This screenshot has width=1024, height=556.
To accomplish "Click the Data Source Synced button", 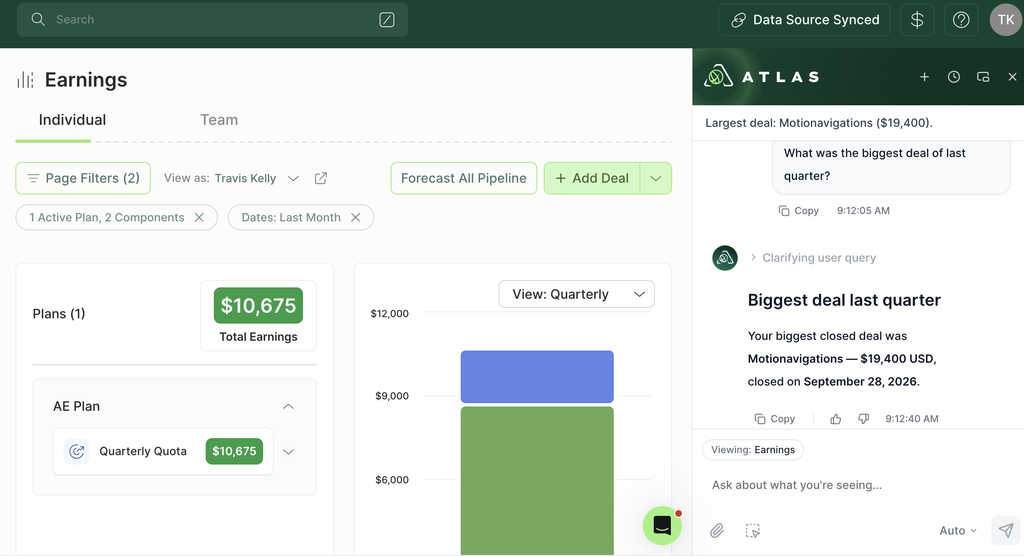I will [804, 20].
